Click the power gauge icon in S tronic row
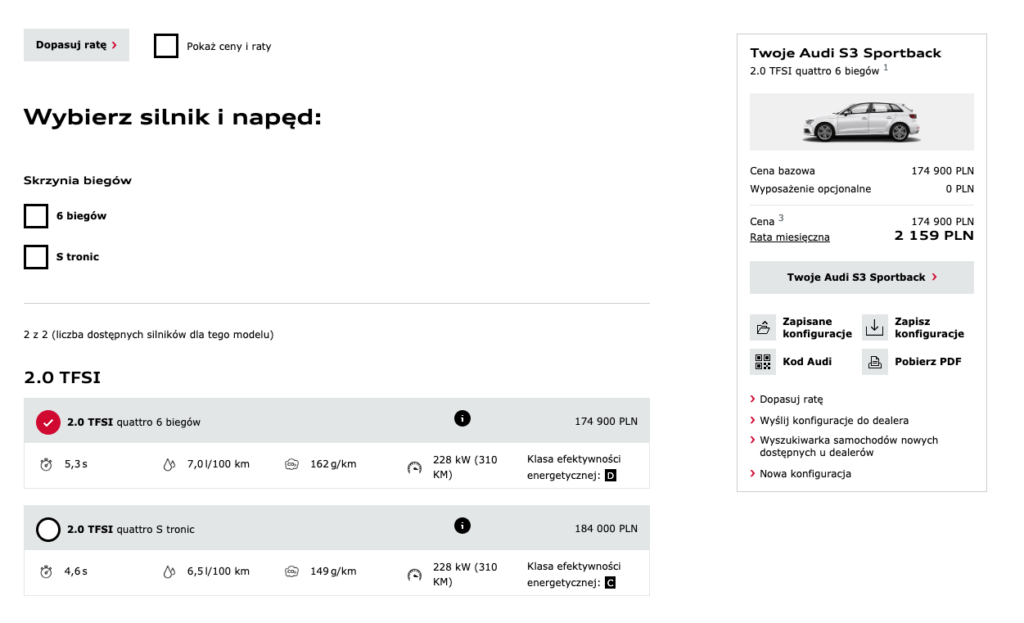 point(415,575)
